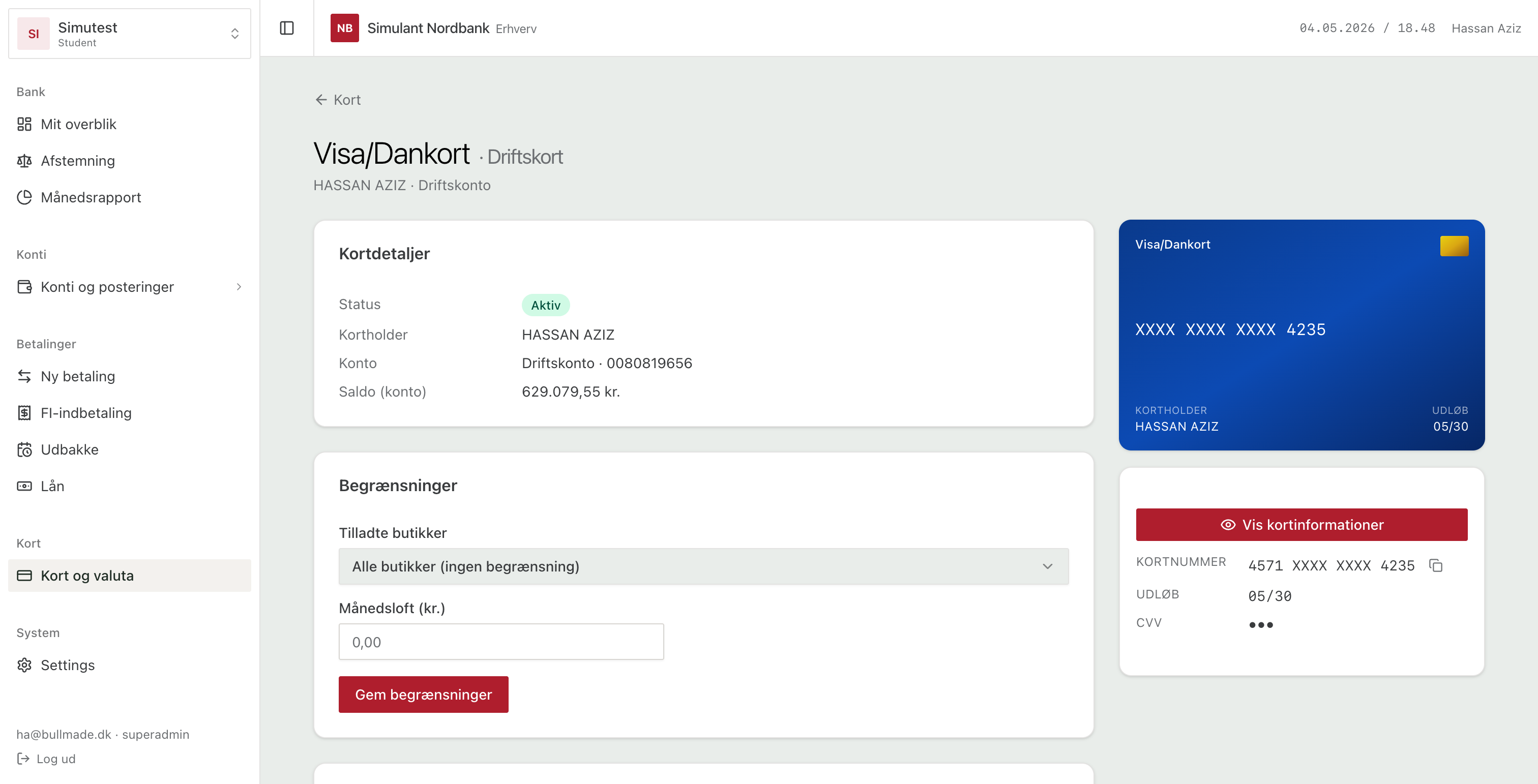Click the Aktiv status badge
Screen dimensions: 1538x784
tap(546, 305)
